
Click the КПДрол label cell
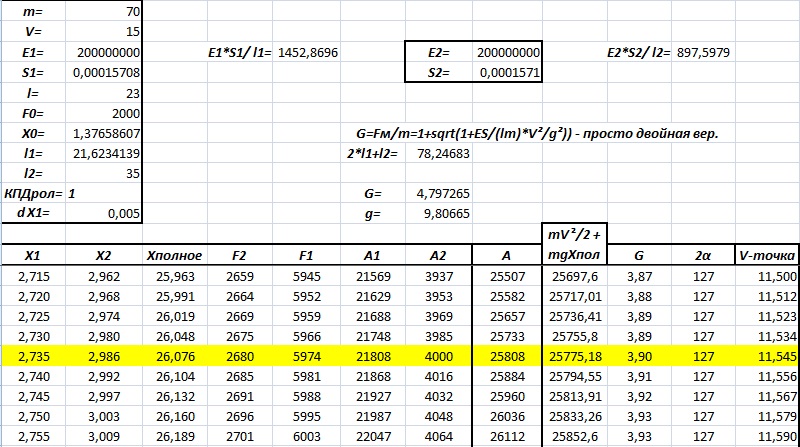click(x=36, y=192)
